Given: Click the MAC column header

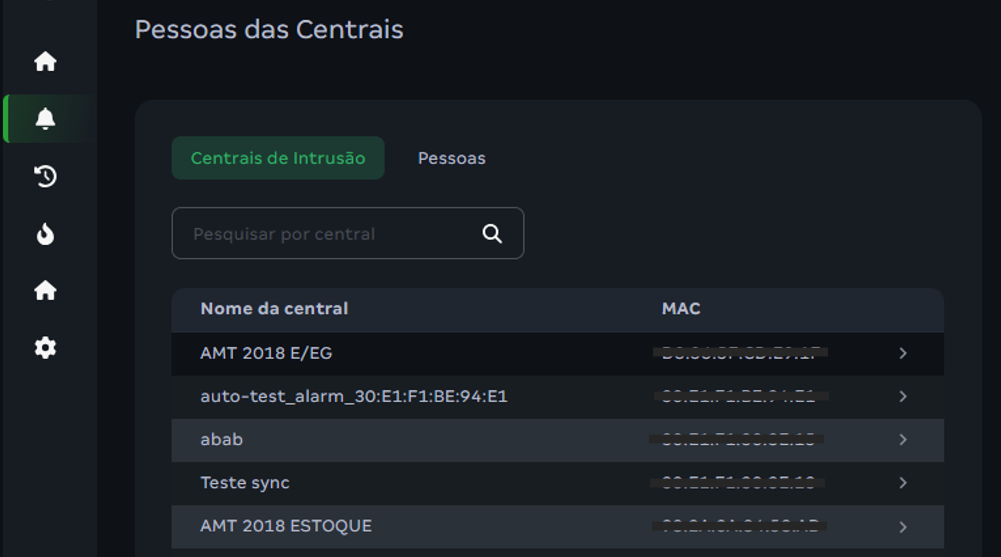Looking at the screenshot, I should pyautogui.click(x=681, y=309).
